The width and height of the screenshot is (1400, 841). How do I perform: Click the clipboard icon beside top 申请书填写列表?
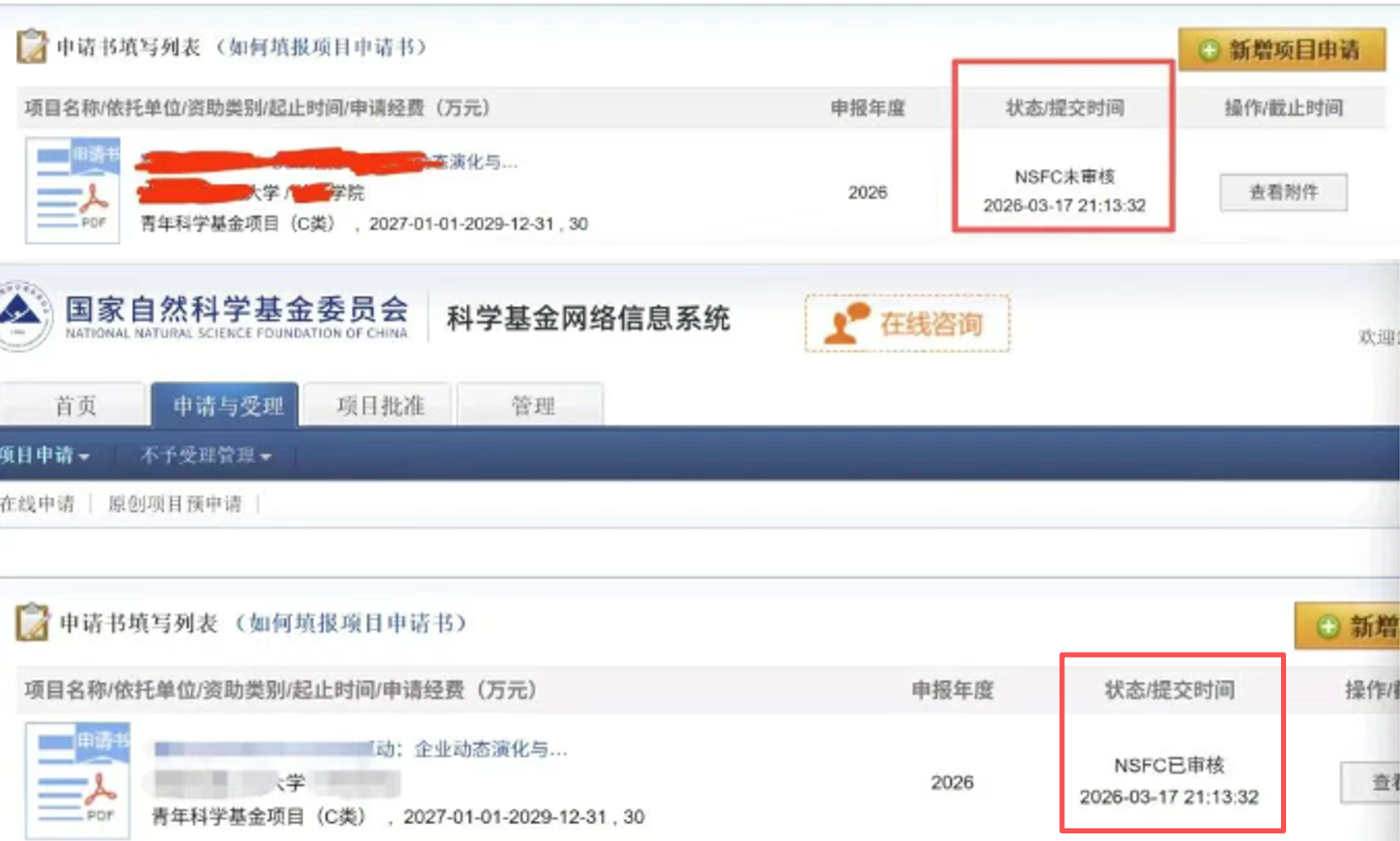[x=31, y=46]
